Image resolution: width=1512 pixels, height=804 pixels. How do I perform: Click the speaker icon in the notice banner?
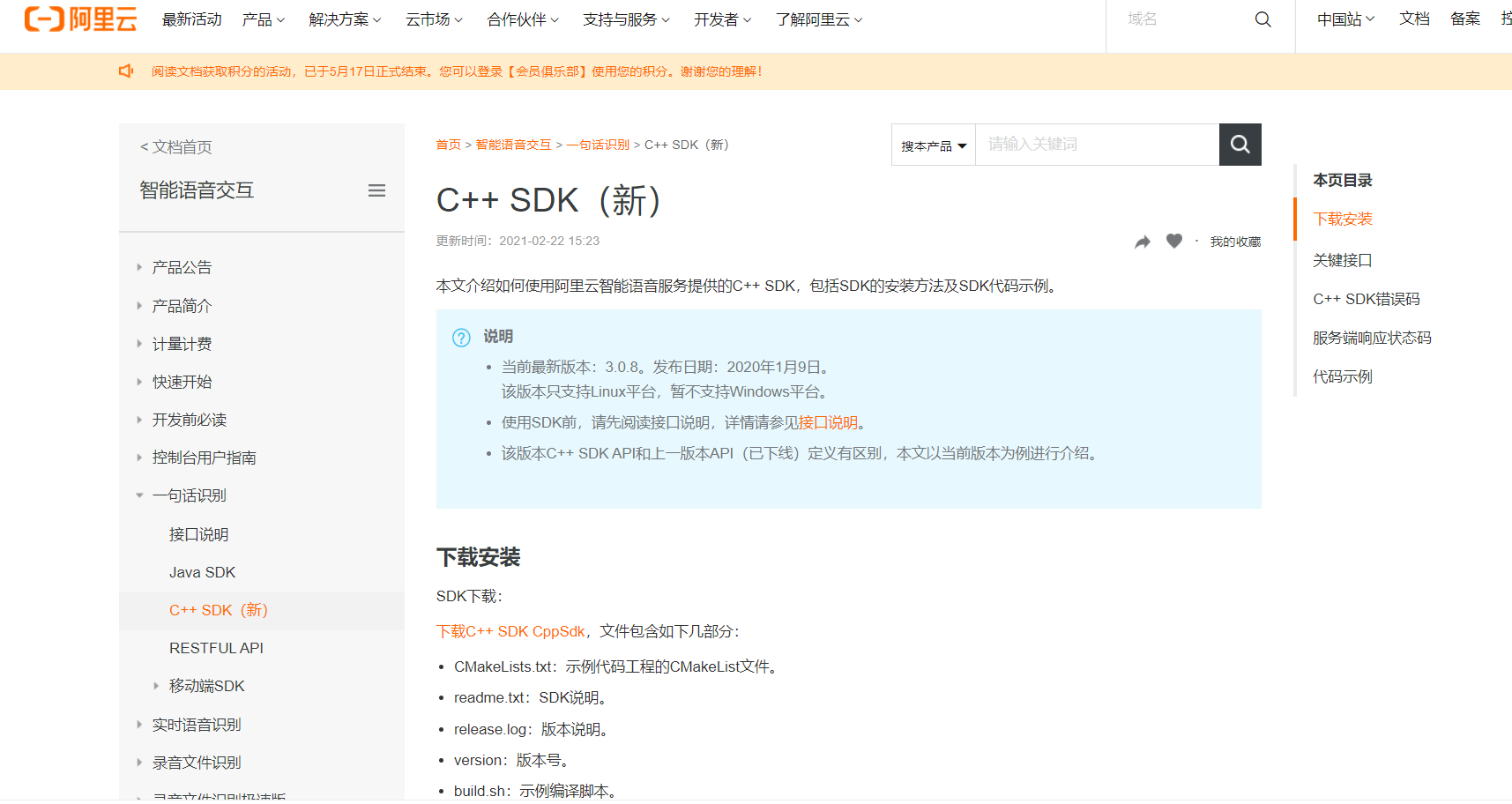pyautogui.click(x=126, y=71)
